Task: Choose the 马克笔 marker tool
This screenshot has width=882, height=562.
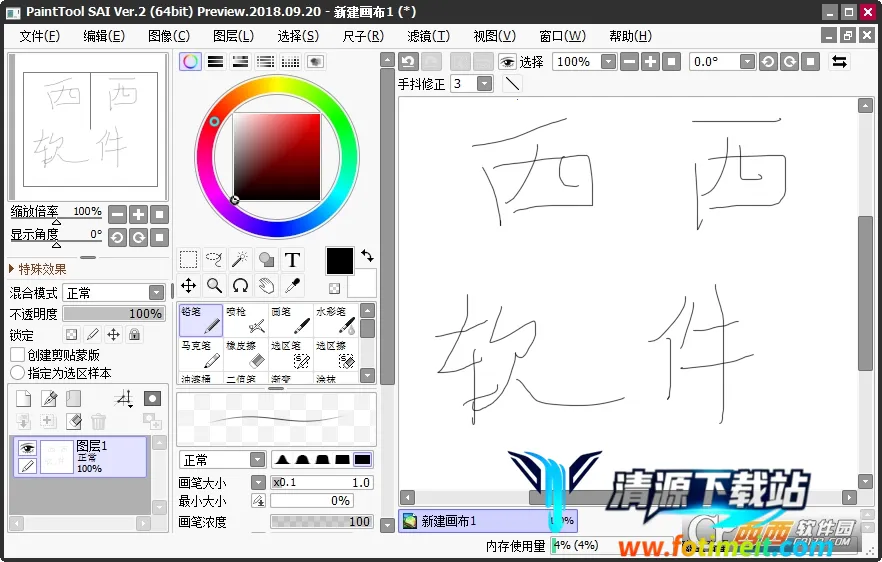Action: (201, 354)
